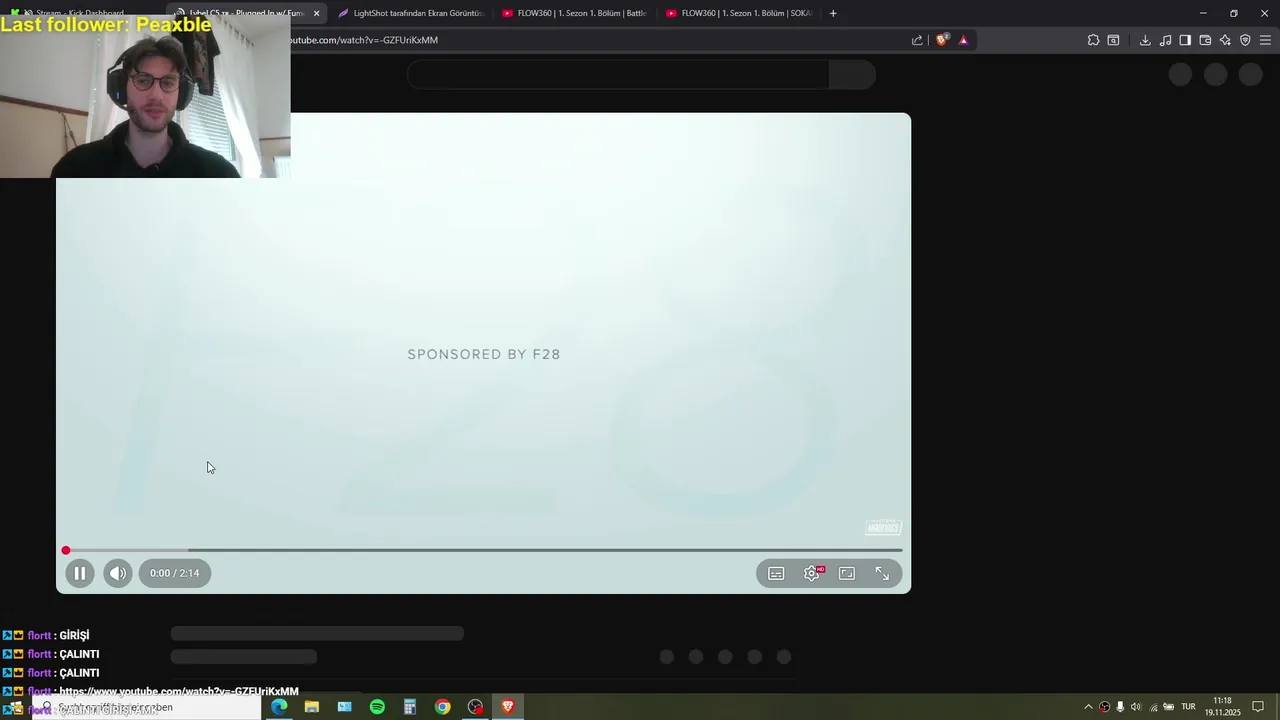Open the browser extensions puzzle icon
This screenshot has height=720, width=1280.
[1093, 40]
